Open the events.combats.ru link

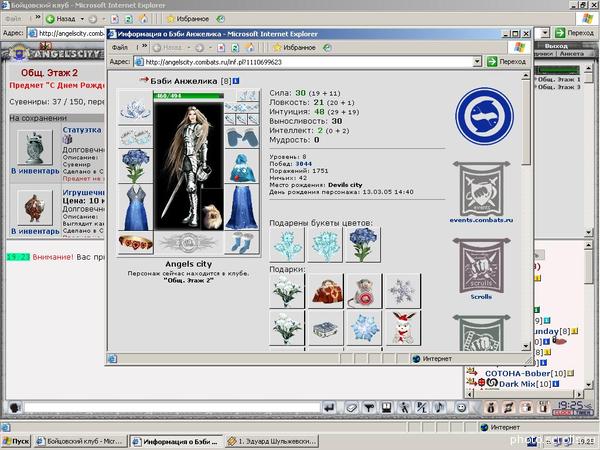click(481, 220)
